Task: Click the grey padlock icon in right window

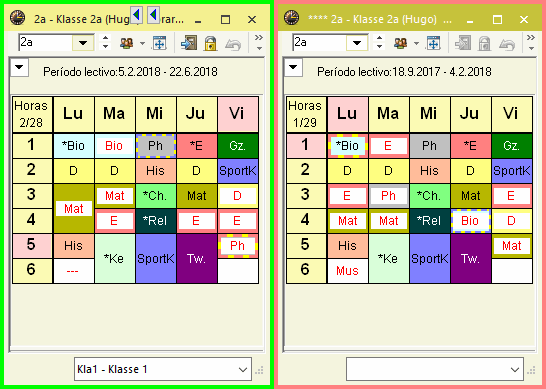Action: point(484,43)
